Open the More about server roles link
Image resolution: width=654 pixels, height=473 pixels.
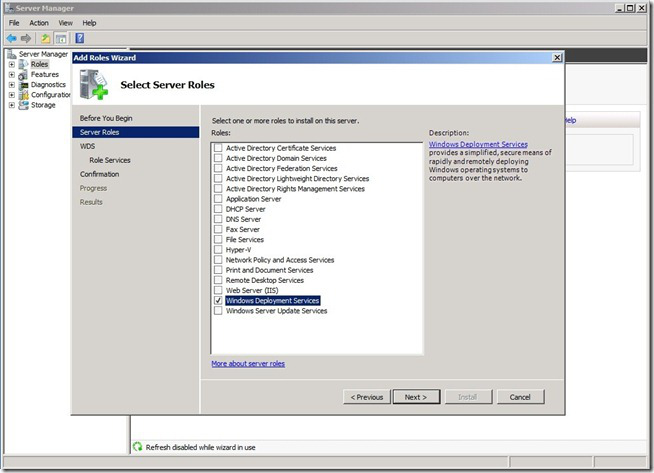click(x=248, y=364)
